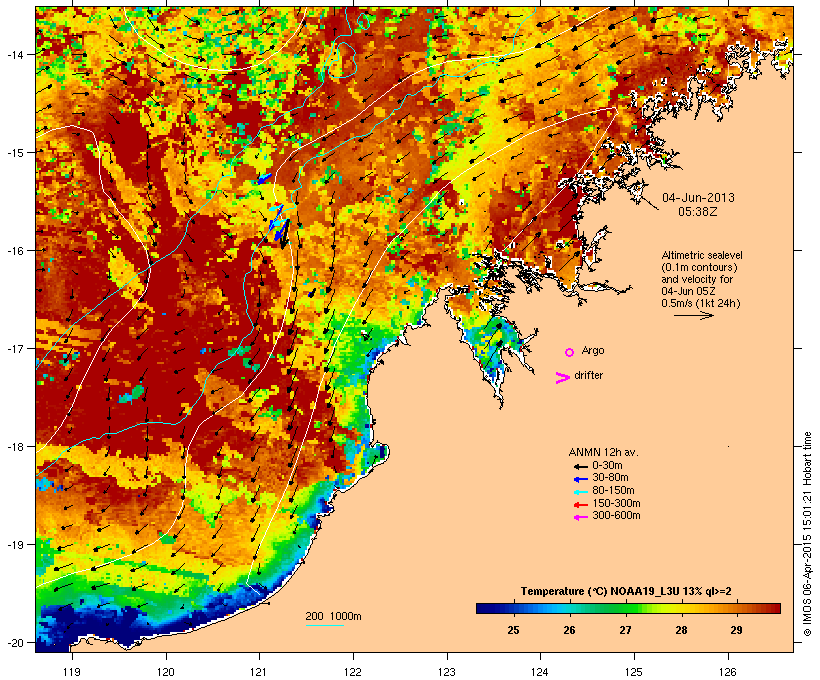Screen dimensions: 820x680
Task: Click the '150-300m' depth label
Action: tap(616, 503)
